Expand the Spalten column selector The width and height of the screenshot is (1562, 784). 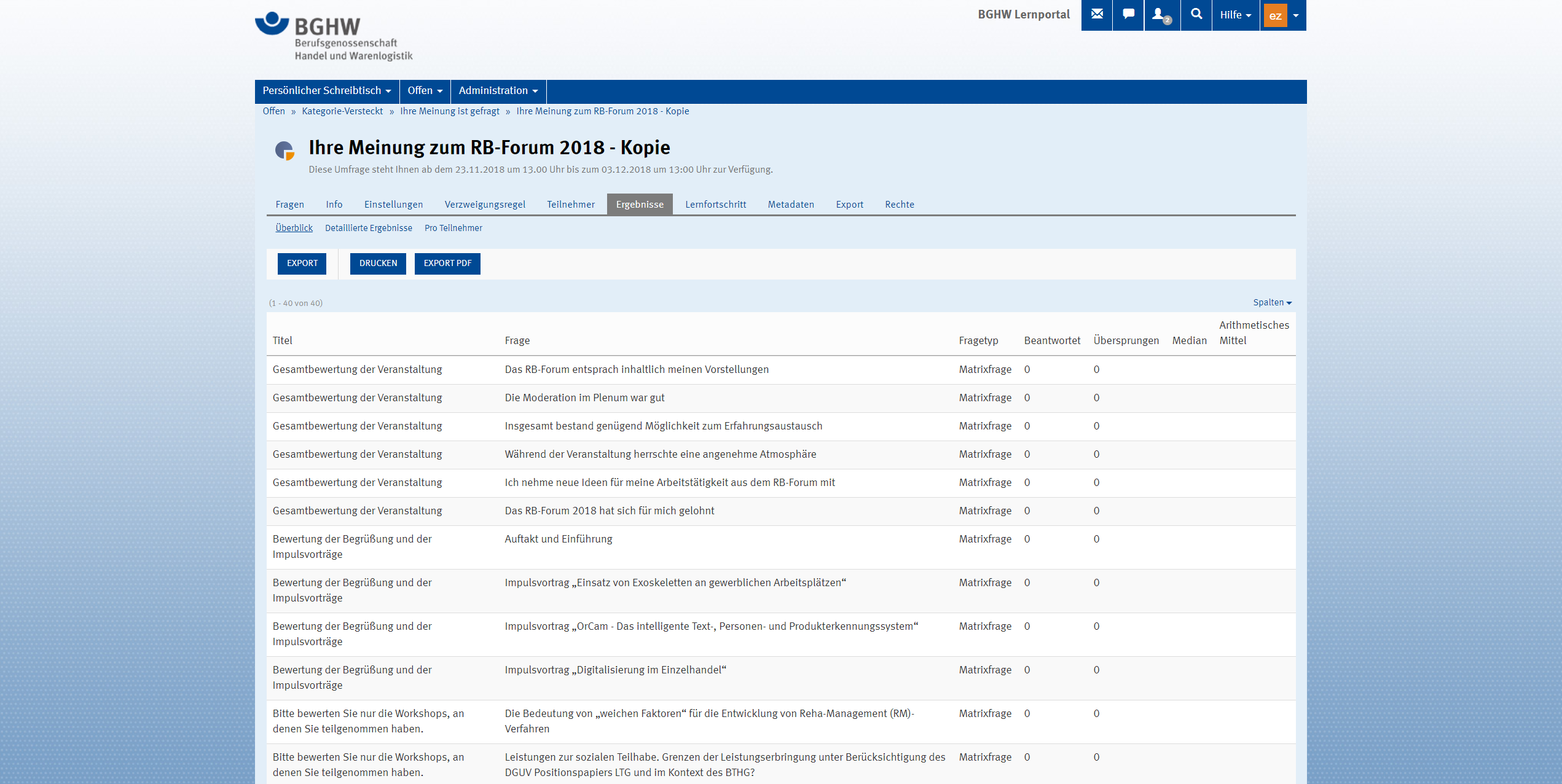1272,302
